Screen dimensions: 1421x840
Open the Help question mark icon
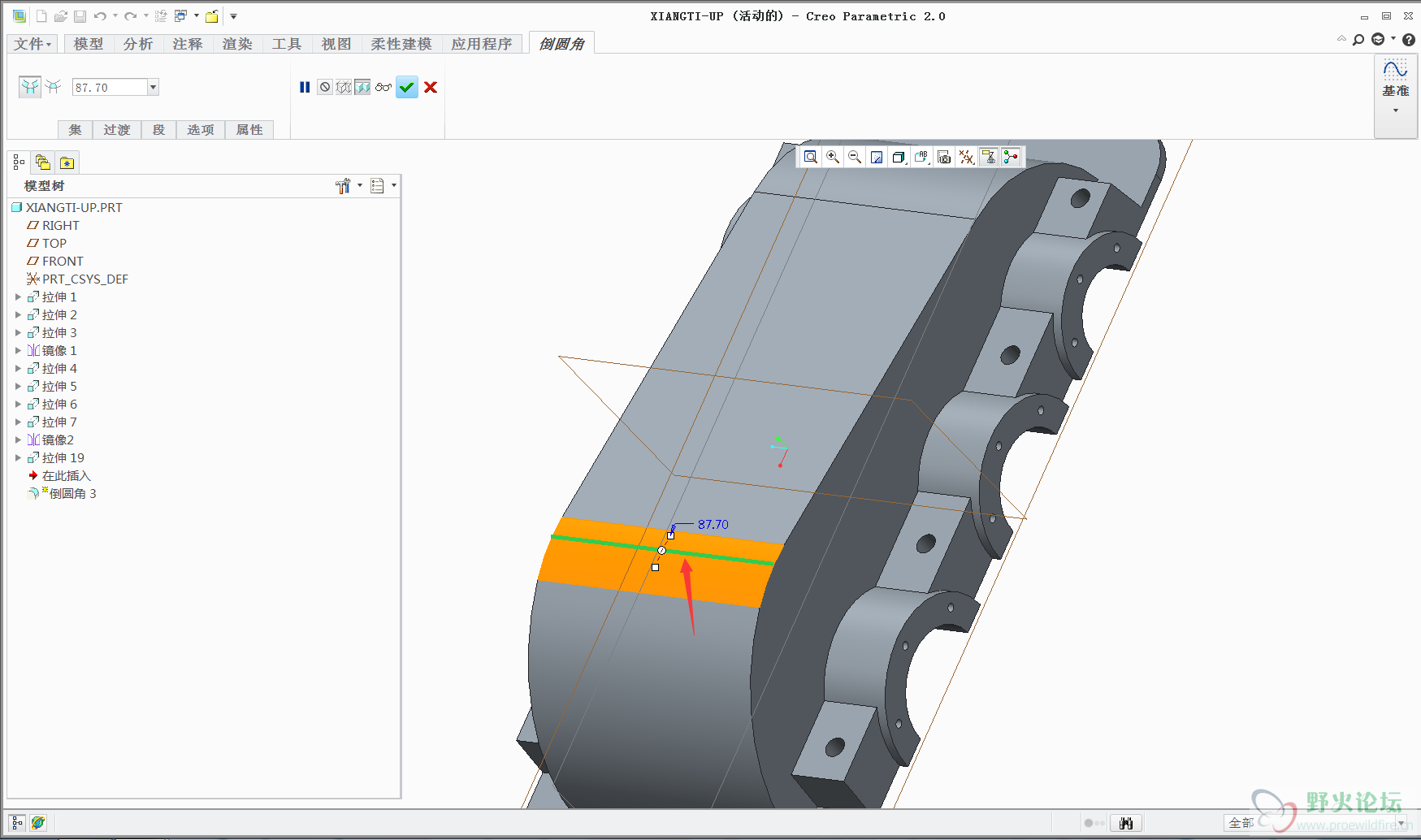[1409, 39]
